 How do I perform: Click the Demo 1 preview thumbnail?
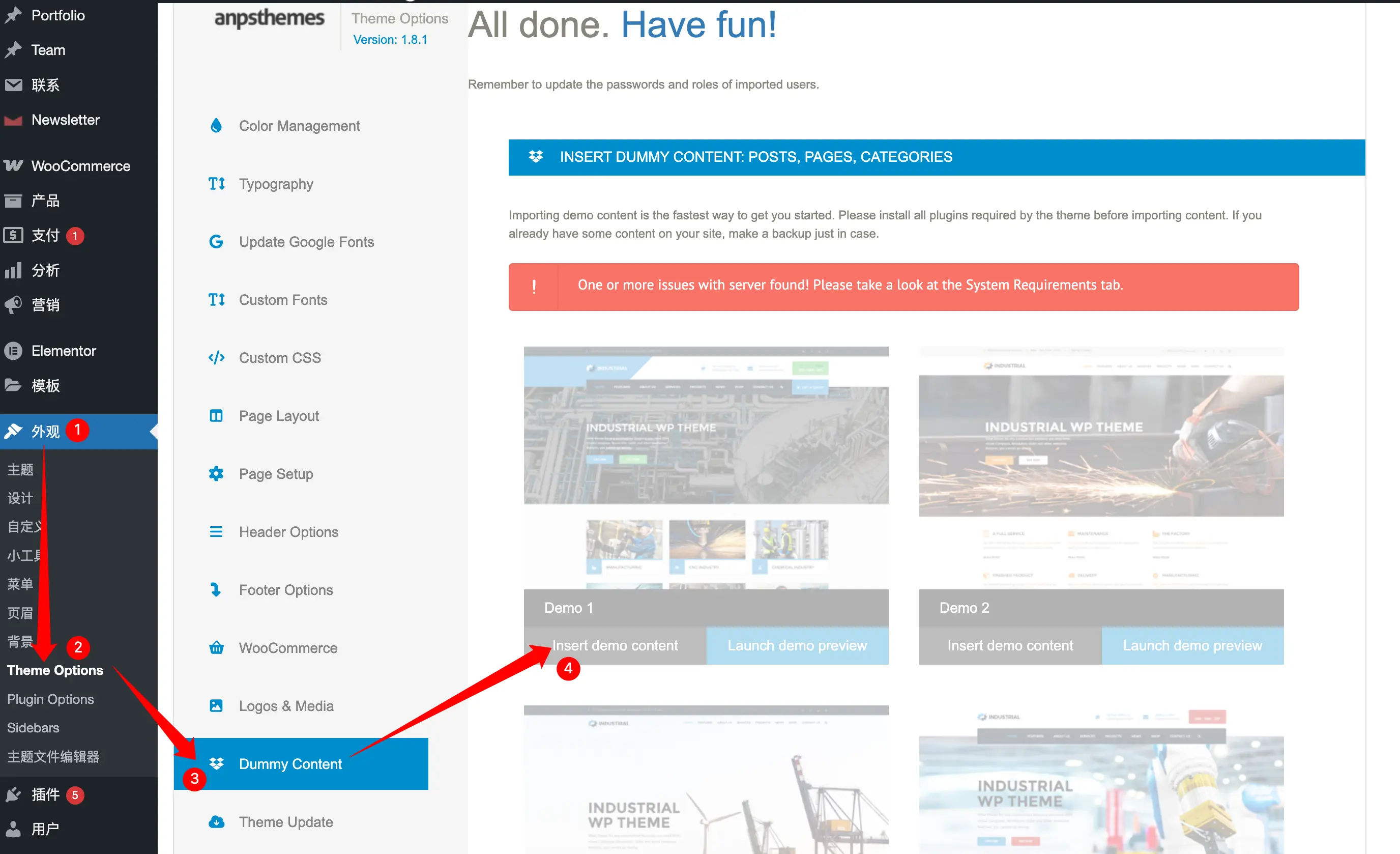point(706,467)
